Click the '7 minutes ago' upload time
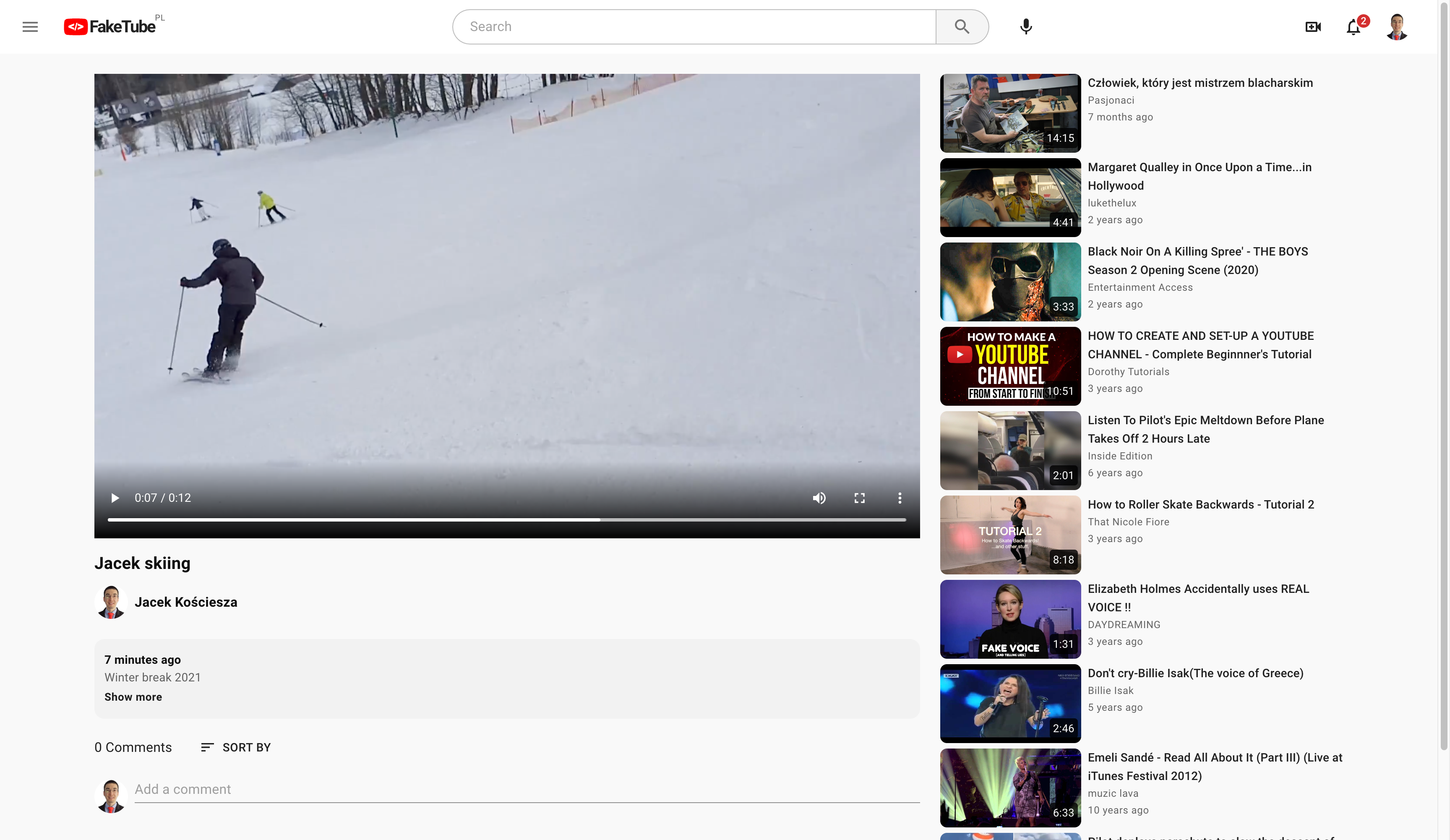Image resolution: width=1450 pixels, height=840 pixels. pyautogui.click(x=142, y=659)
